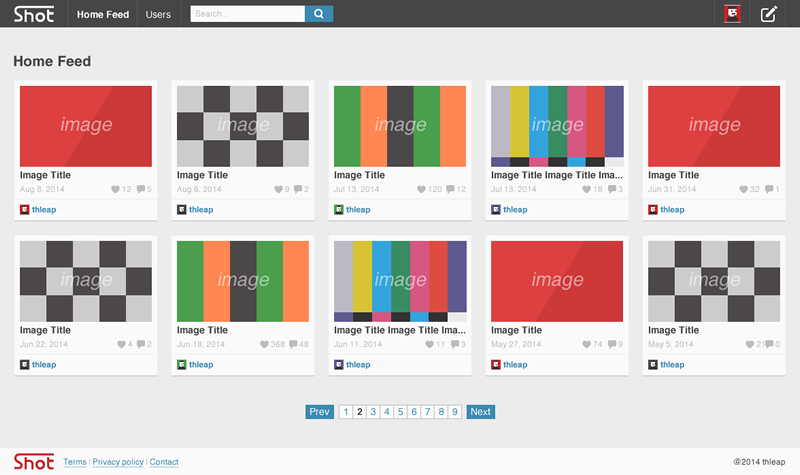This screenshot has height=475, width=800.
Task: Open thleap link on May 5, 2014 card
Action: coord(672,365)
